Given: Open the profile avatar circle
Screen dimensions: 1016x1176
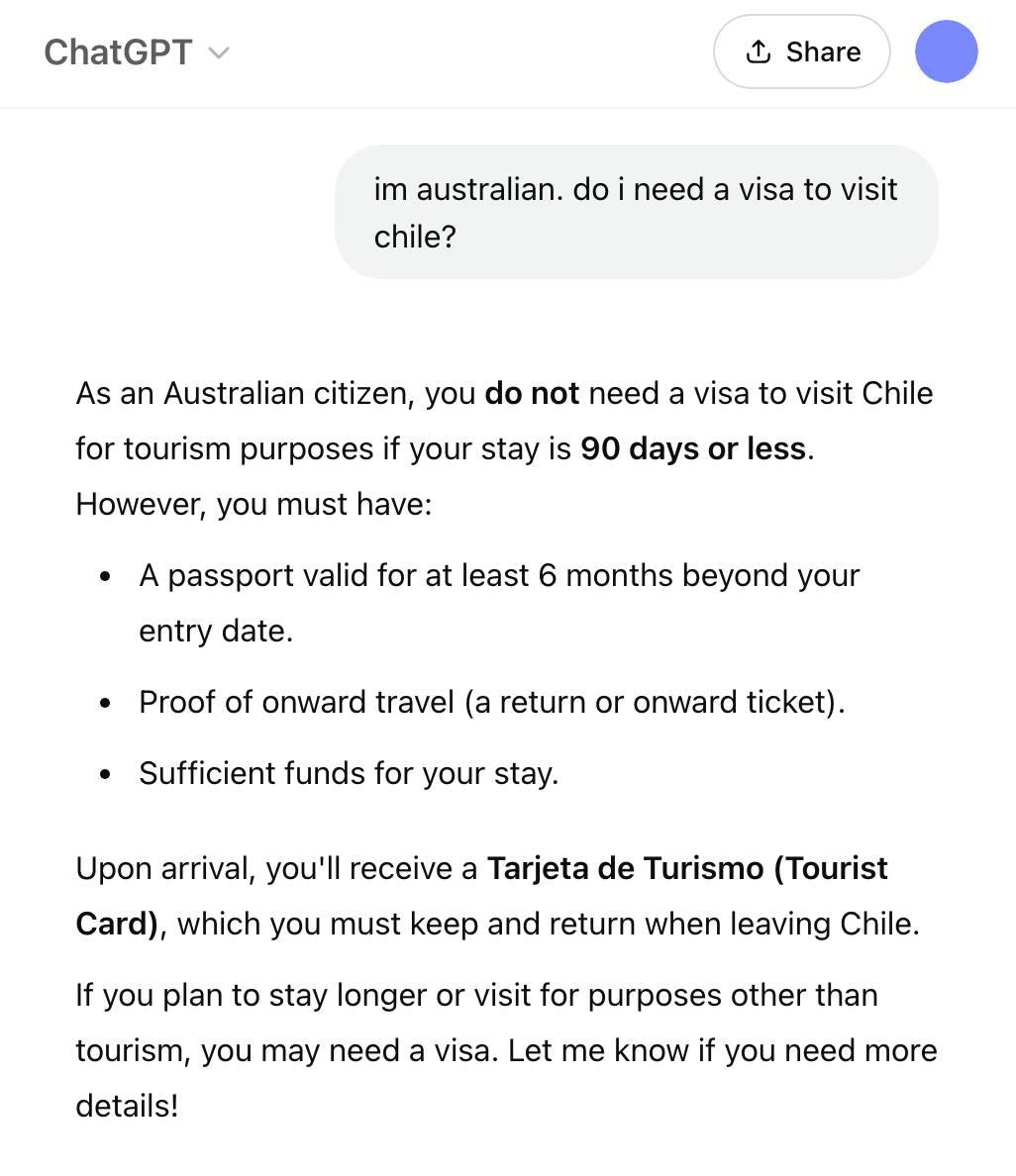Looking at the screenshot, I should 946,51.
